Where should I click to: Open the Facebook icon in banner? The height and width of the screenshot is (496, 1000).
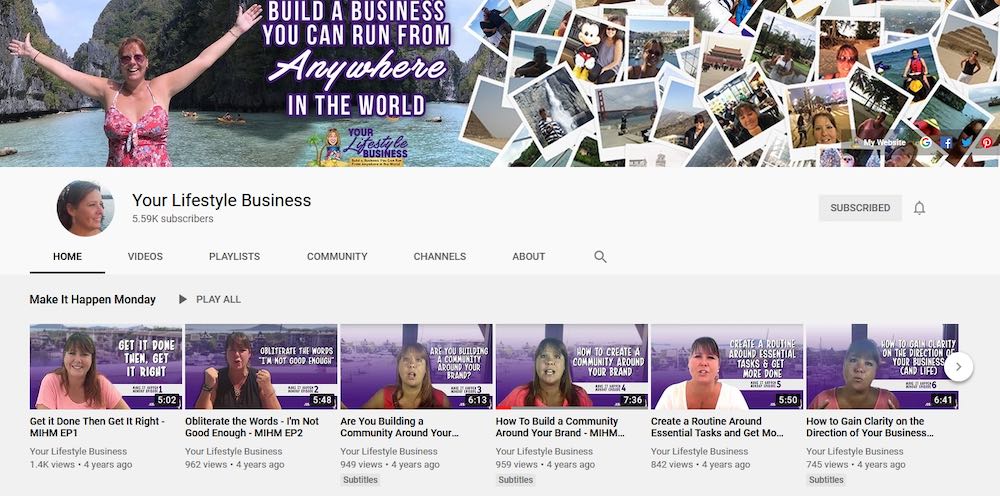(x=946, y=142)
